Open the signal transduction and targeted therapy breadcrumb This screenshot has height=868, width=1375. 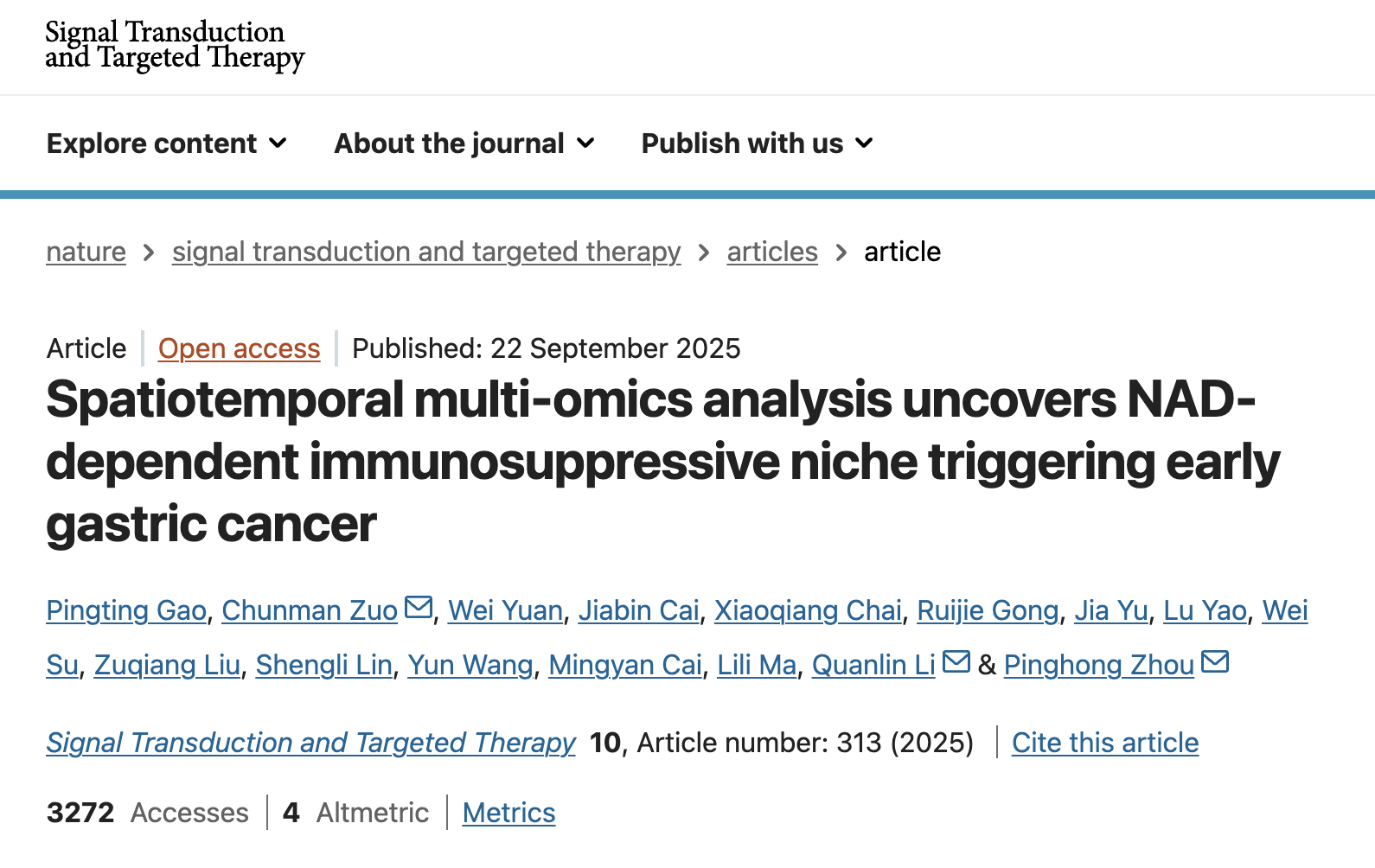pyautogui.click(x=426, y=252)
